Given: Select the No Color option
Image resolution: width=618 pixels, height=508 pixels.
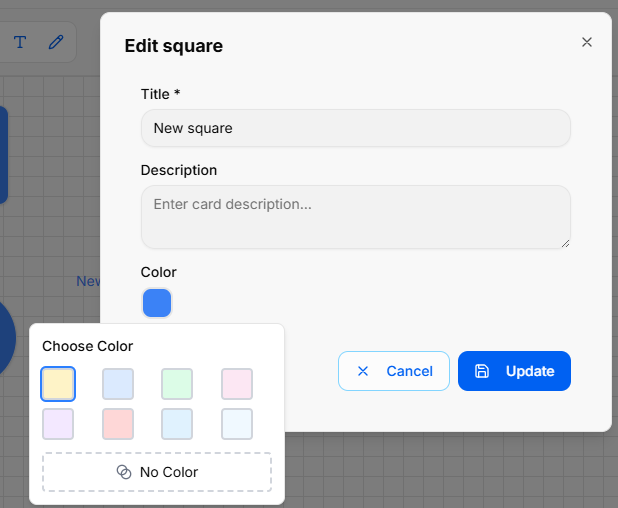Looking at the screenshot, I should point(157,472).
